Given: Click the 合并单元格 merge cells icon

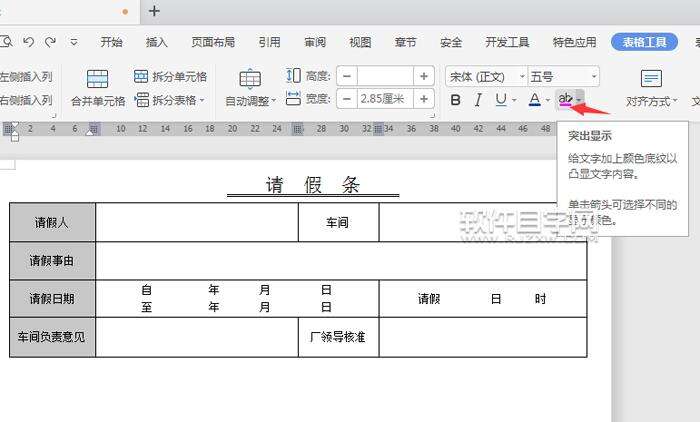Looking at the screenshot, I should pos(98,79).
